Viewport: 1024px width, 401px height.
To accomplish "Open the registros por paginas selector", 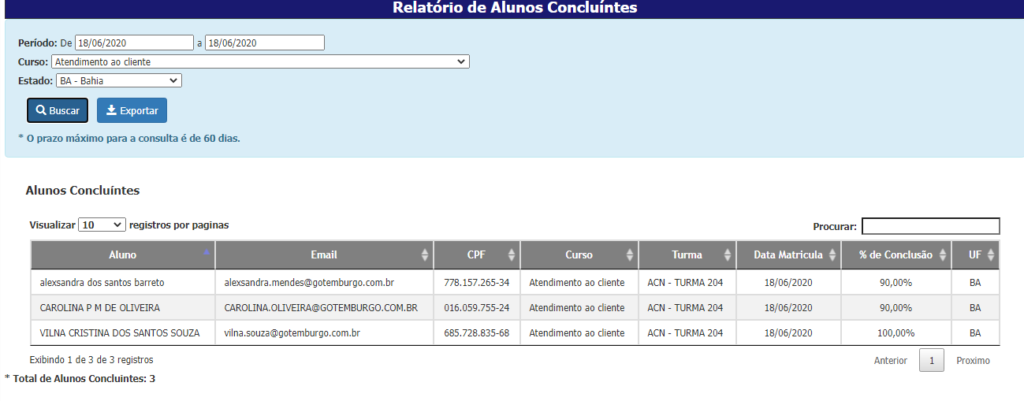I will point(102,226).
